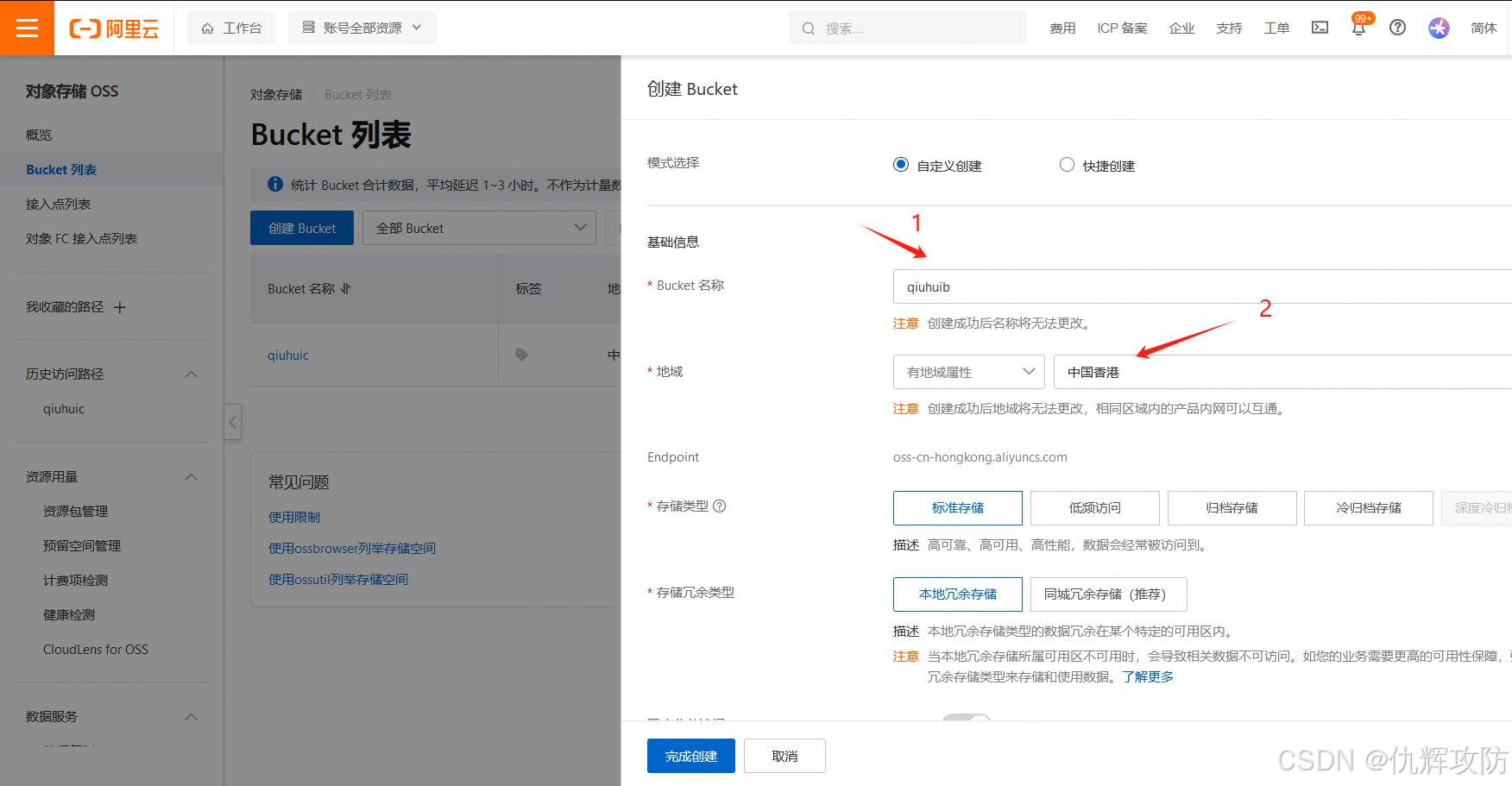The height and width of the screenshot is (786, 1512).
Task: Add a favorite path with plus icon
Action: tap(120, 307)
